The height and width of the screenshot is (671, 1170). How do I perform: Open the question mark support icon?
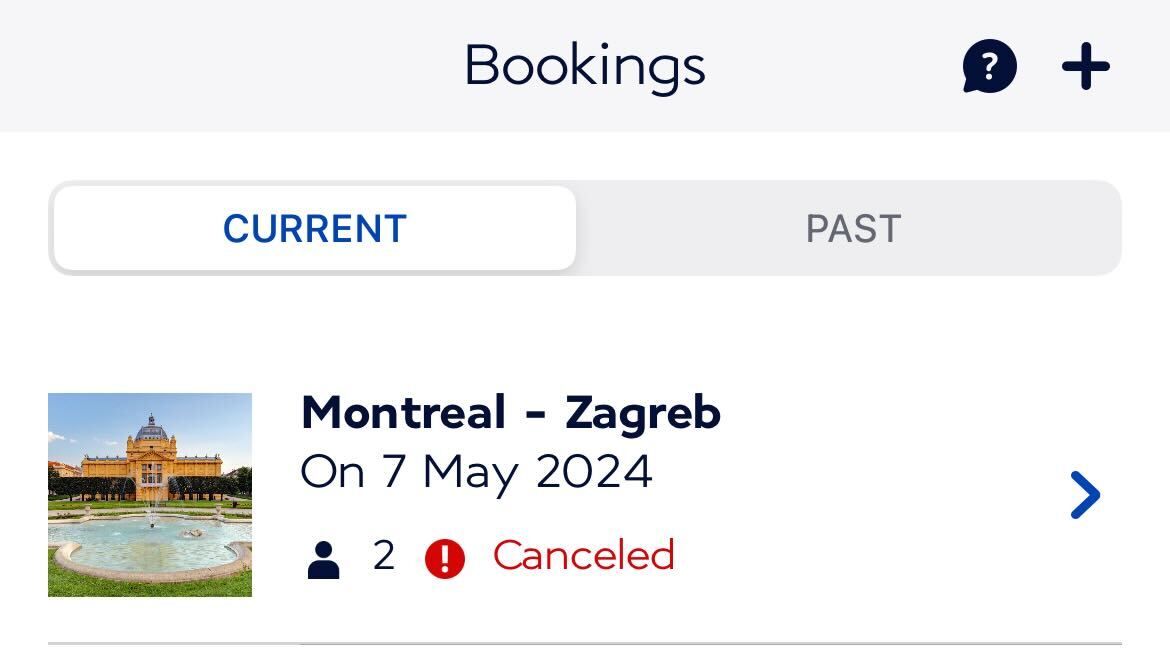click(989, 67)
